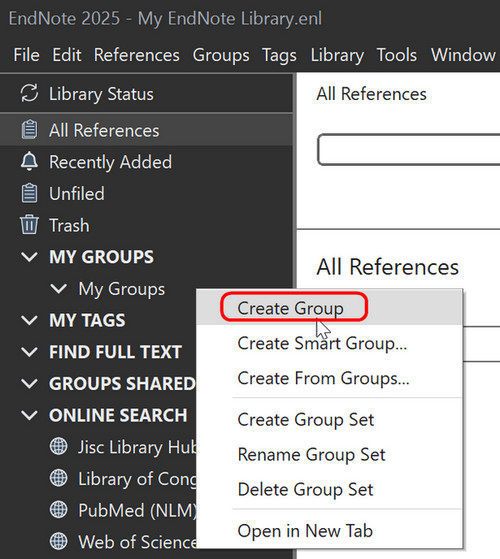Open the Groups menu
This screenshot has width=500, height=559.
coord(221,55)
